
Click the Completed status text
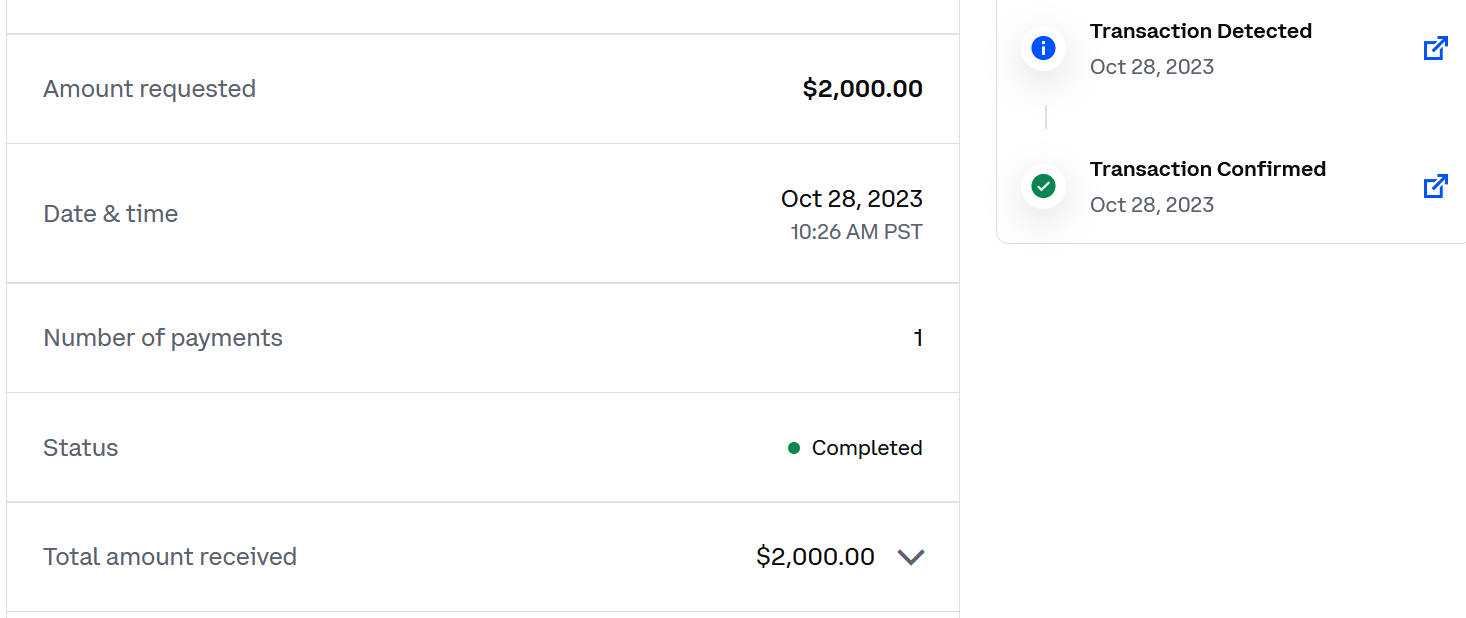pyautogui.click(x=867, y=448)
